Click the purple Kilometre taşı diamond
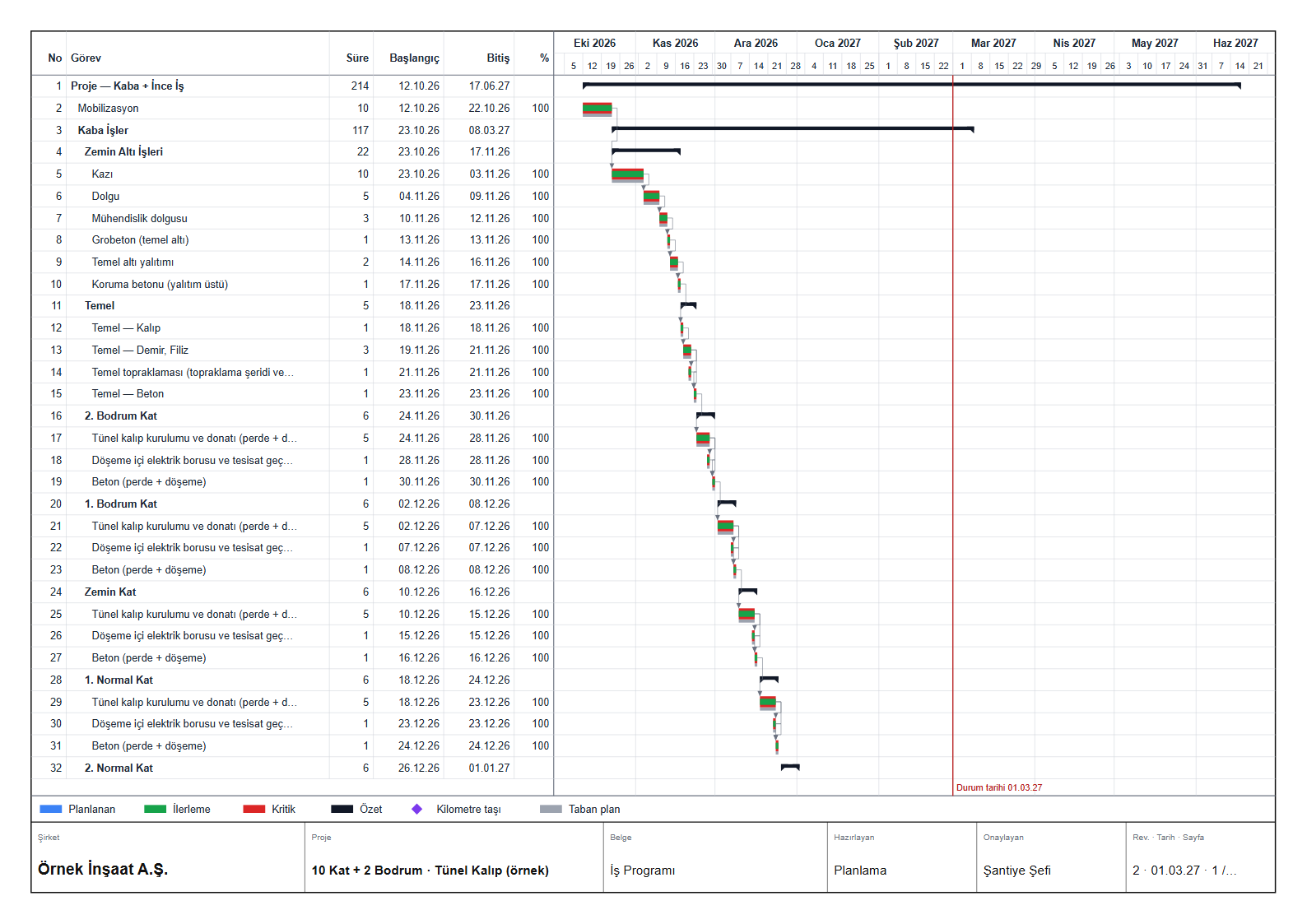Screen dimensions: 1307x924 point(417,809)
